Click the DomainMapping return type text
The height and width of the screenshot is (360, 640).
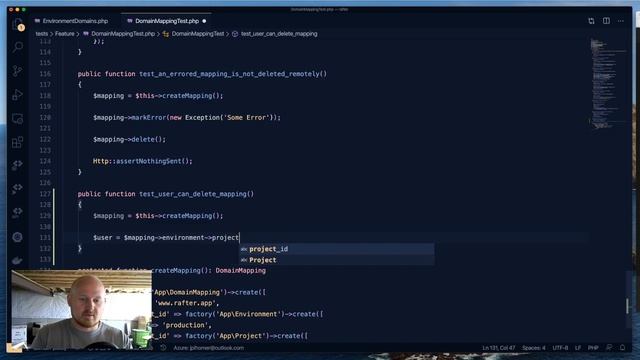240,271
